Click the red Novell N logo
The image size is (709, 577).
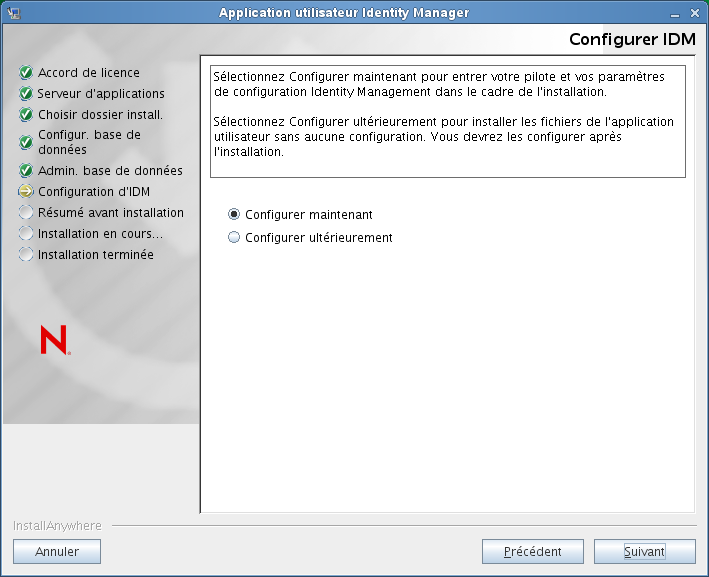pyautogui.click(x=55, y=340)
